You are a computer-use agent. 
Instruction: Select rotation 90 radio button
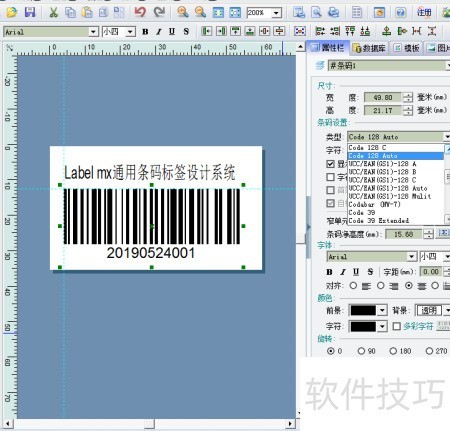[361, 351]
